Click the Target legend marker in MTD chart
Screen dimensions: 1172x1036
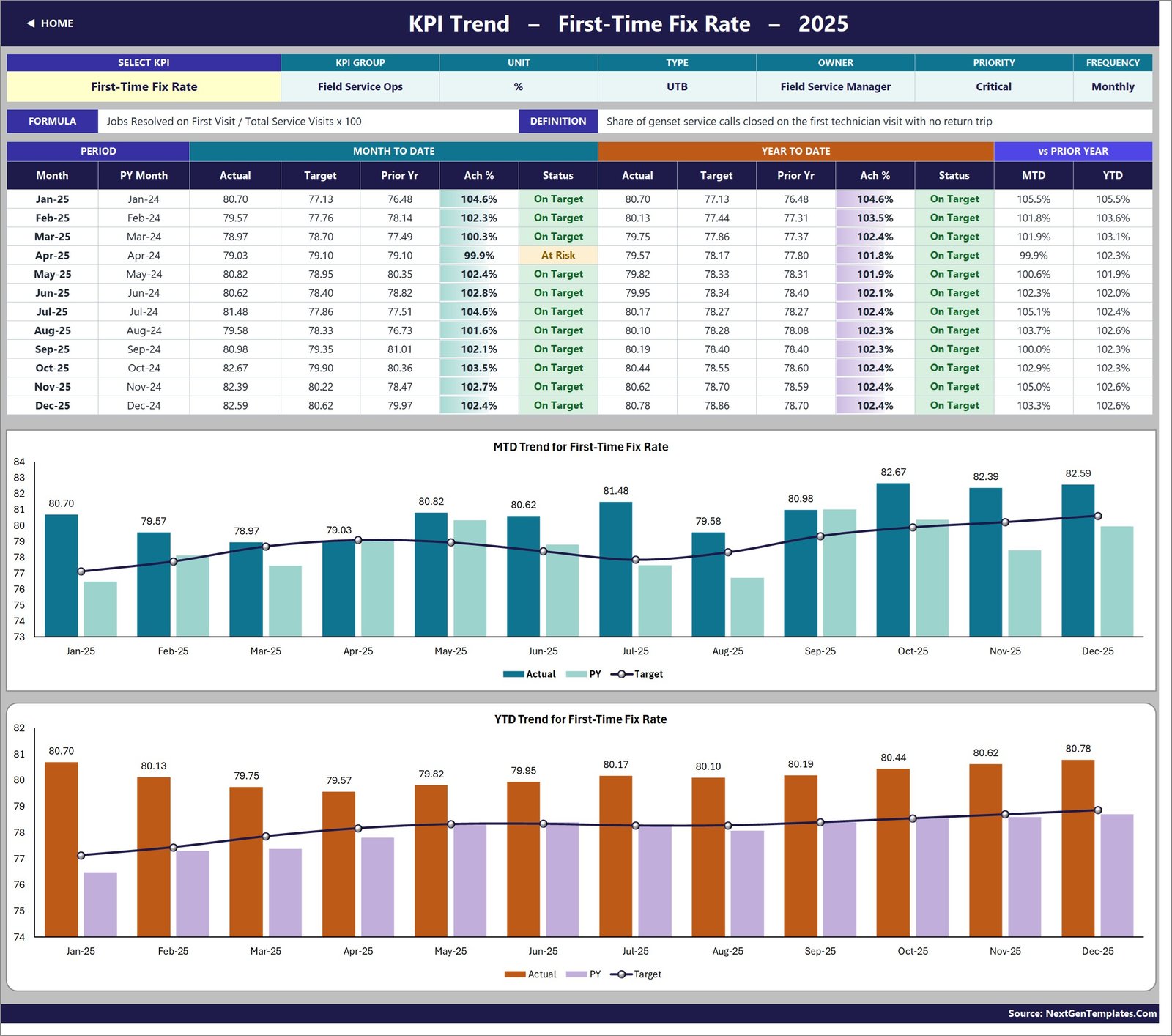coord(621,674)
